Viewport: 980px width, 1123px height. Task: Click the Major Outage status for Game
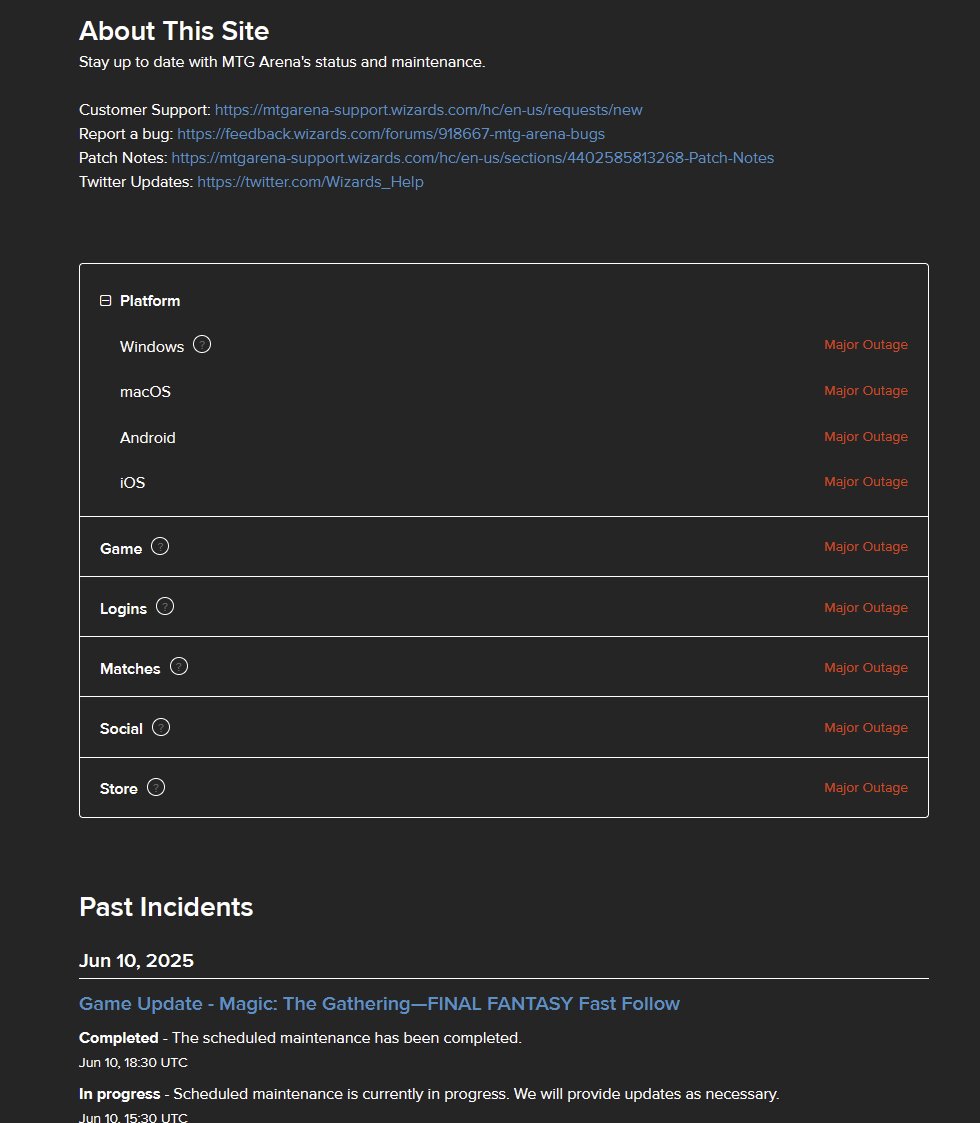tap(865, 546)
